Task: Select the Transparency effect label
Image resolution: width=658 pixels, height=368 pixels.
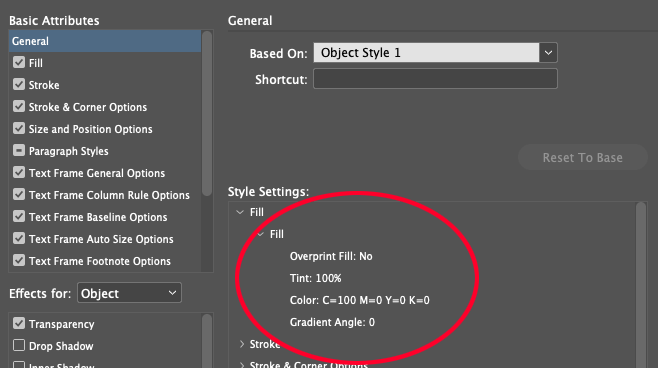Action: point(62,324)
